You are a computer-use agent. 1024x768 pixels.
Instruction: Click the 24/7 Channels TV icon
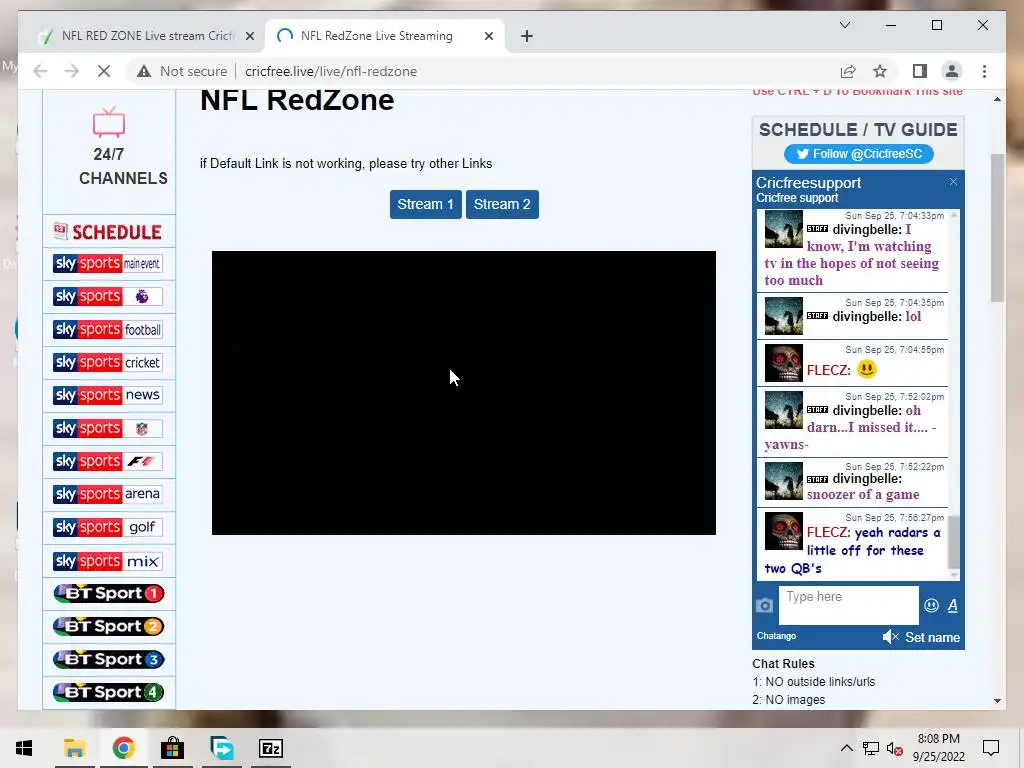tap(108, 122)
